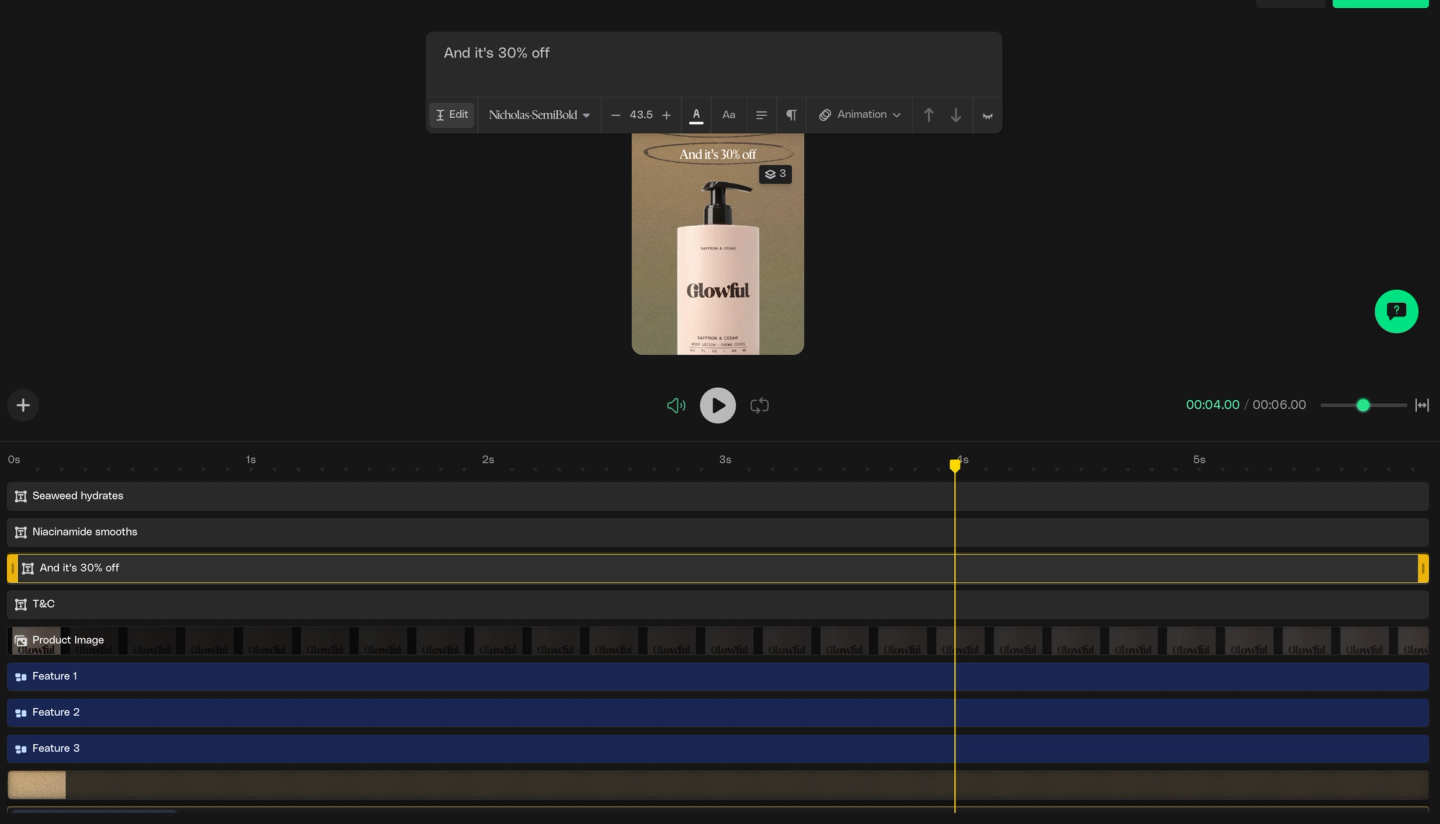1440x824 pixels.
Task: Click the green button at top right
Action: click(1381, 3)
